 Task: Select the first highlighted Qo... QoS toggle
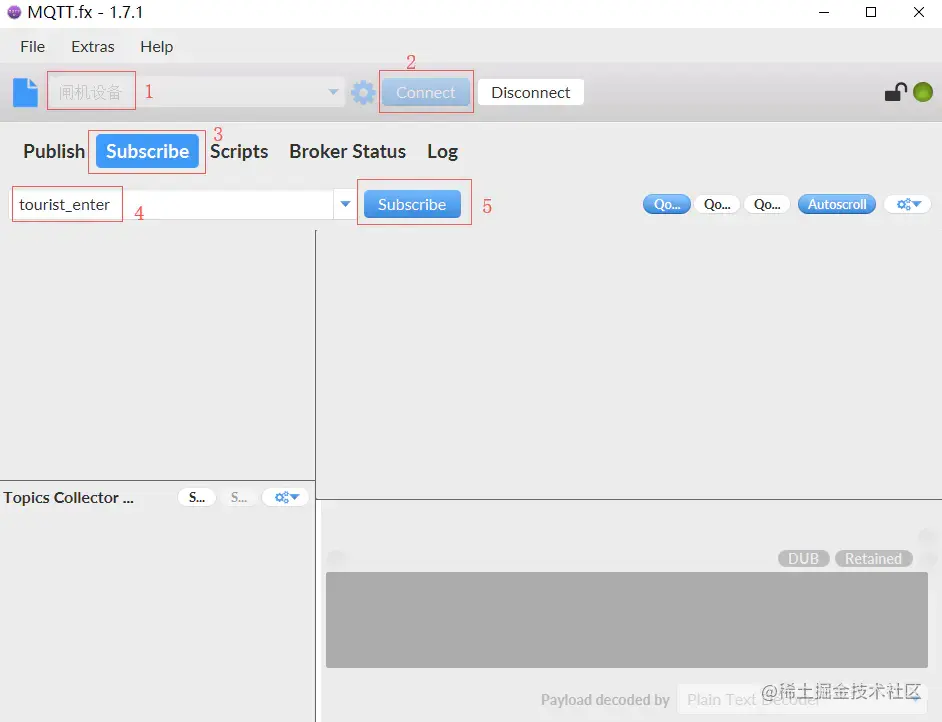pos(667,204)
